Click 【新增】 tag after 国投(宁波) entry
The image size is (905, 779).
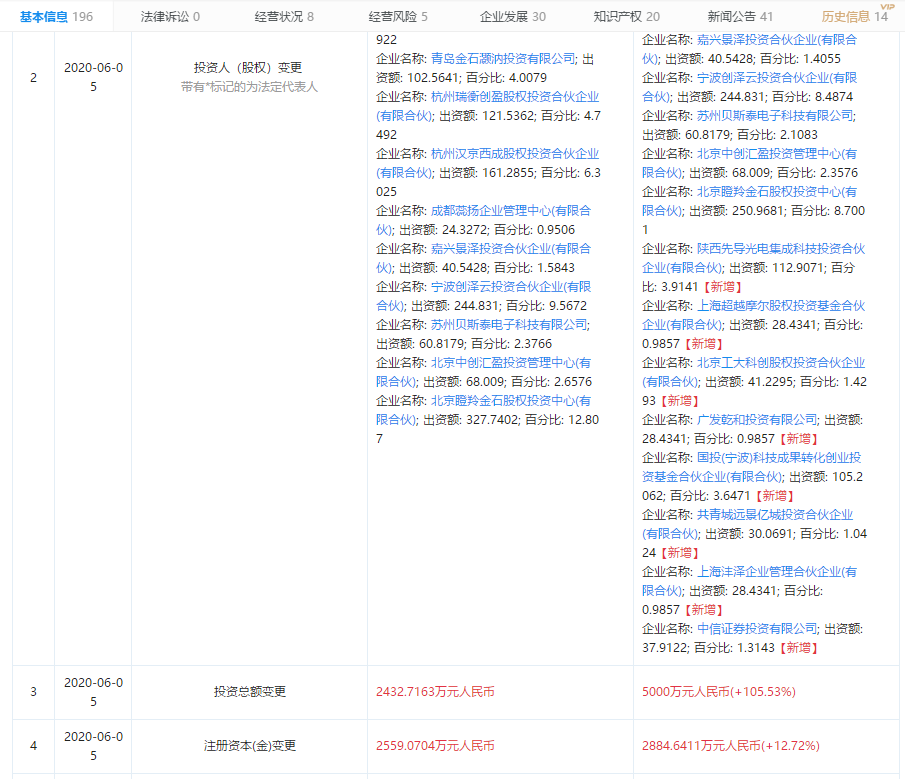click(775, 496)
